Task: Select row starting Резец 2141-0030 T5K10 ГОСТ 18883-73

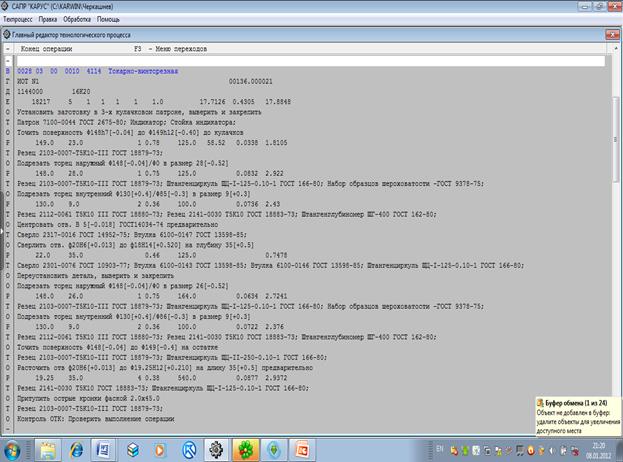Action: pyautogui.click(x=163, y=388)
